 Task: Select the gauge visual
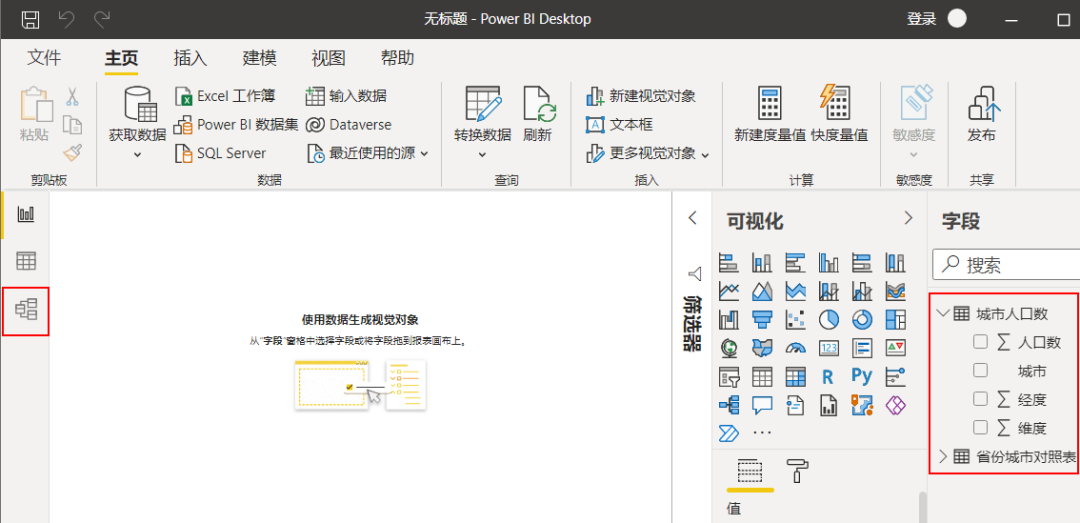point(795,347)
